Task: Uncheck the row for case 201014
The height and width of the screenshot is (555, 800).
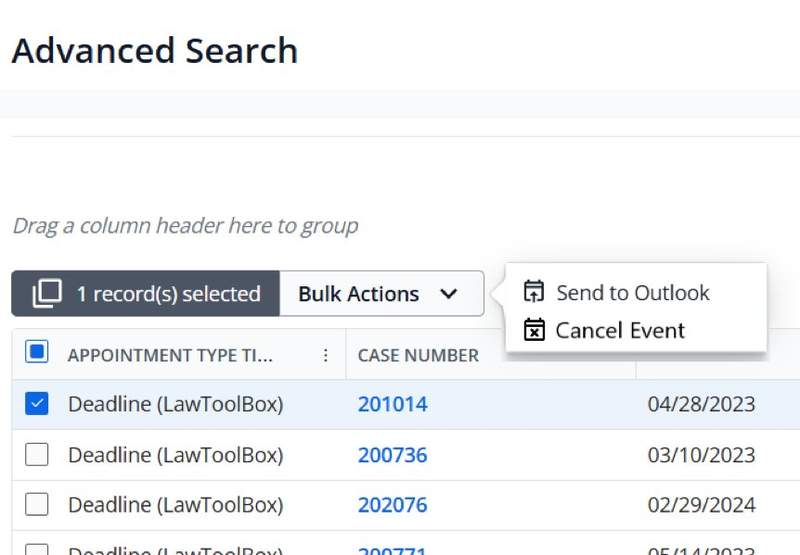Action: point(37,404)
